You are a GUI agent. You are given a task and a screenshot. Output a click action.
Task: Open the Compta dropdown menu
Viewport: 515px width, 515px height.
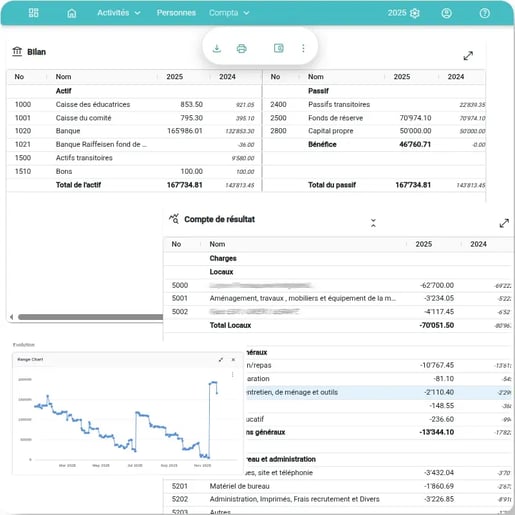pos(229,13)
